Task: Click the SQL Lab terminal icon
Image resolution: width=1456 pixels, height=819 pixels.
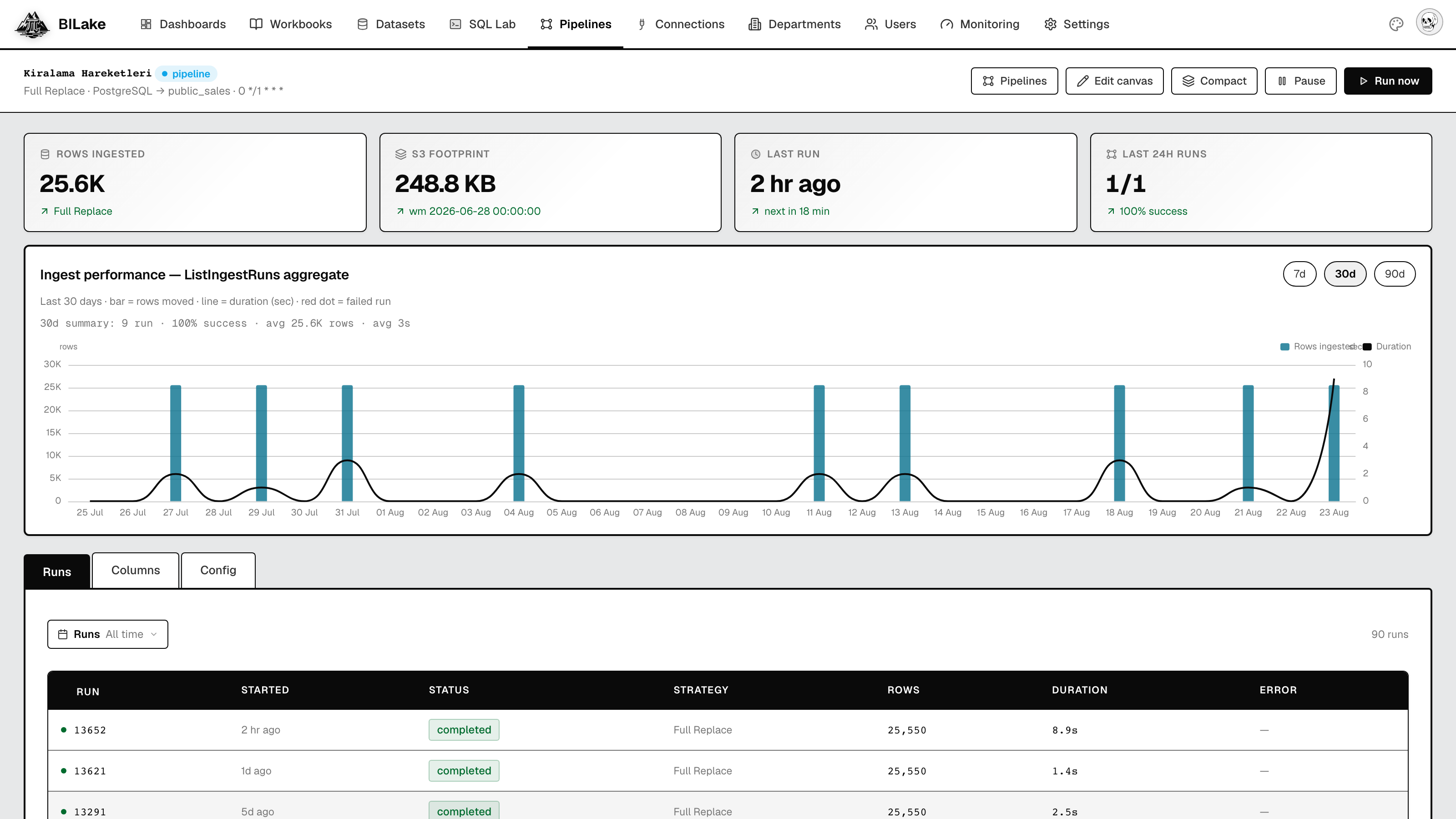Action: (x=455, y=24)
